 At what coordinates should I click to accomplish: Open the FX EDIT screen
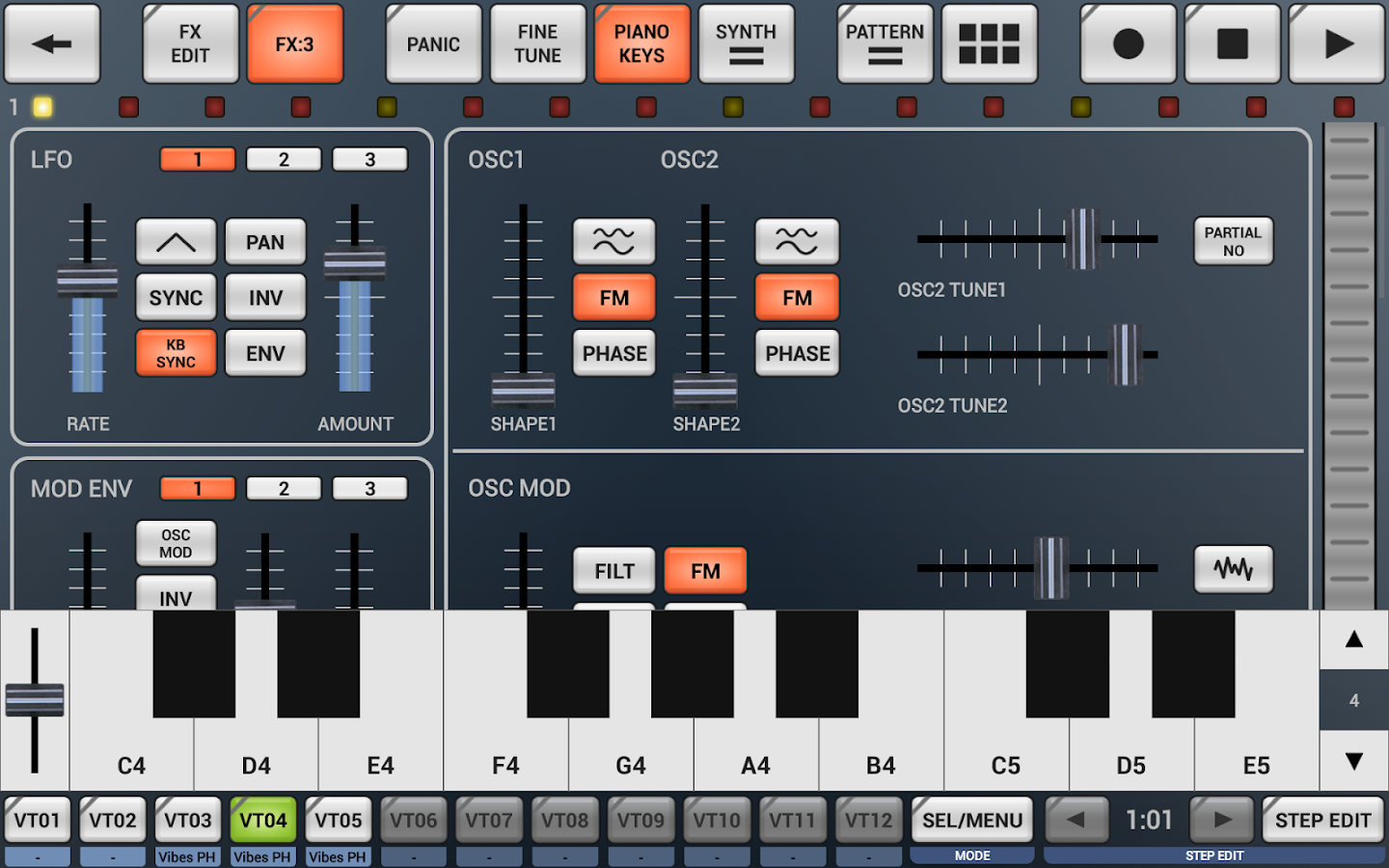(190, 44)
